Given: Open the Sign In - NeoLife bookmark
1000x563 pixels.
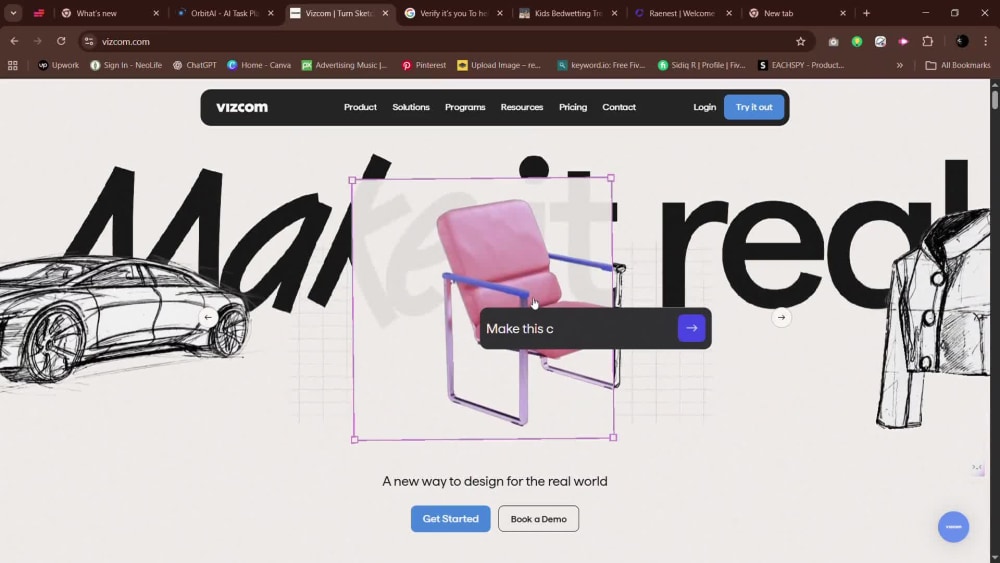Looking at the screenshot, I should tap(126, 65).
